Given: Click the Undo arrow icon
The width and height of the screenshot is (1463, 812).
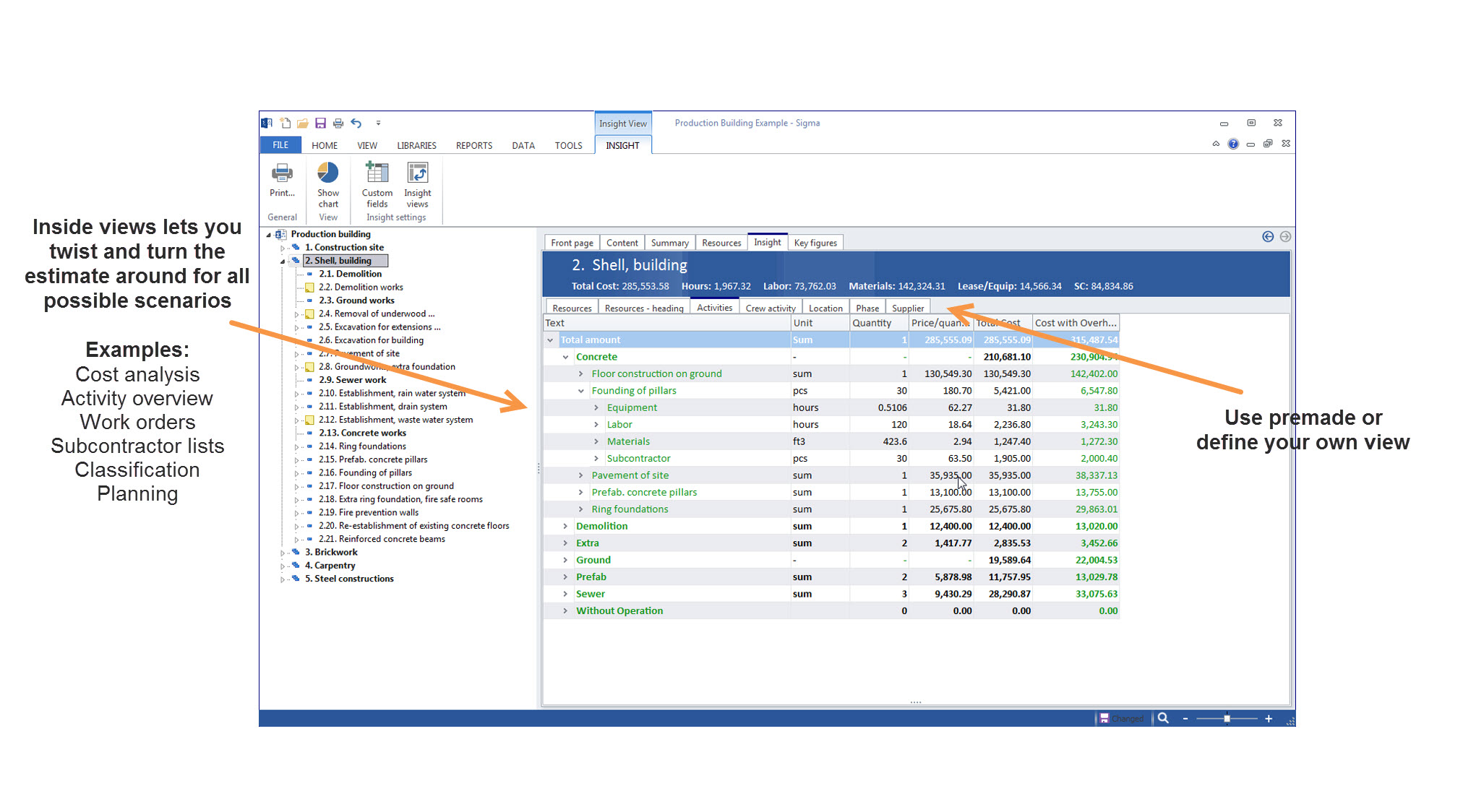Looking at the screenshot, I should pos(356,124).
